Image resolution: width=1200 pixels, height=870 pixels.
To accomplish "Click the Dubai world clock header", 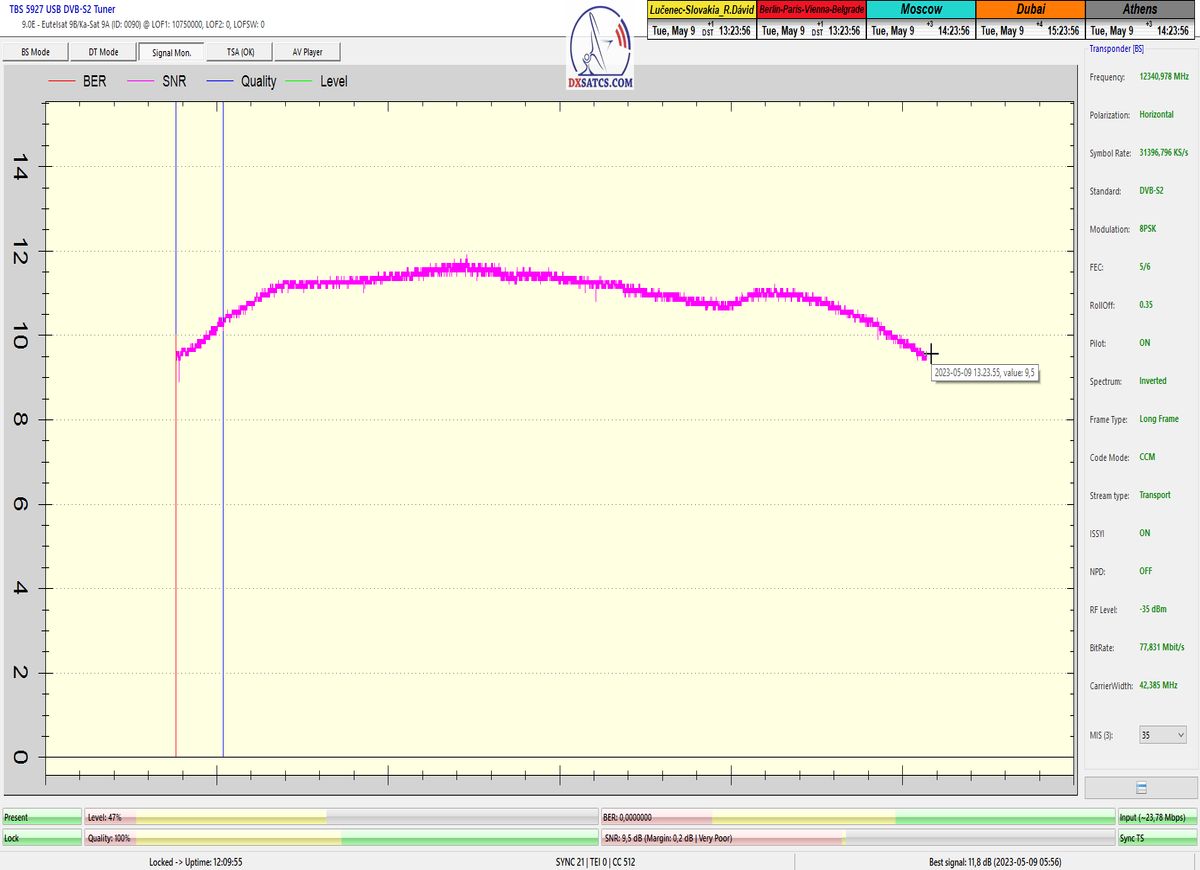I will tap(1029, 9).
